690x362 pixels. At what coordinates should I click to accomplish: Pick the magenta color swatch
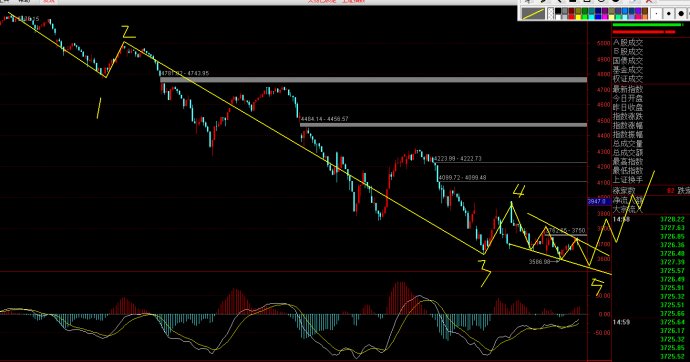[x=605, y=17]
